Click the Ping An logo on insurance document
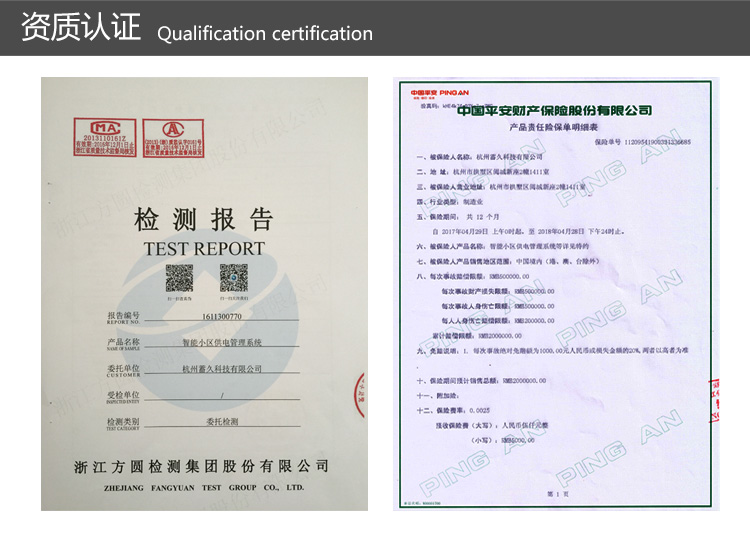This screenshot has width=750, height=546. coord(440,93)
